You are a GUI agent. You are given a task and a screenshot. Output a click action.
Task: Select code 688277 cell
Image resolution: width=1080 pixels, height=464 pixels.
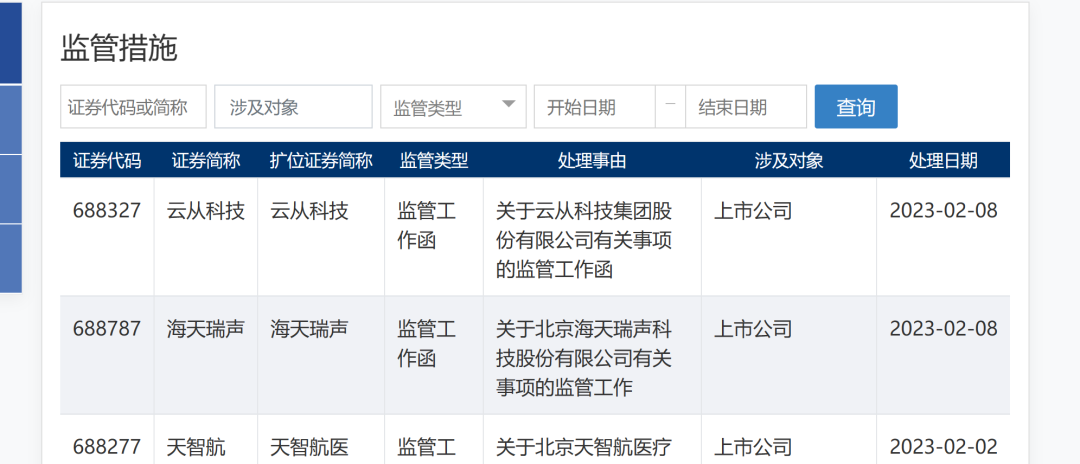click(x=107, y=447)
